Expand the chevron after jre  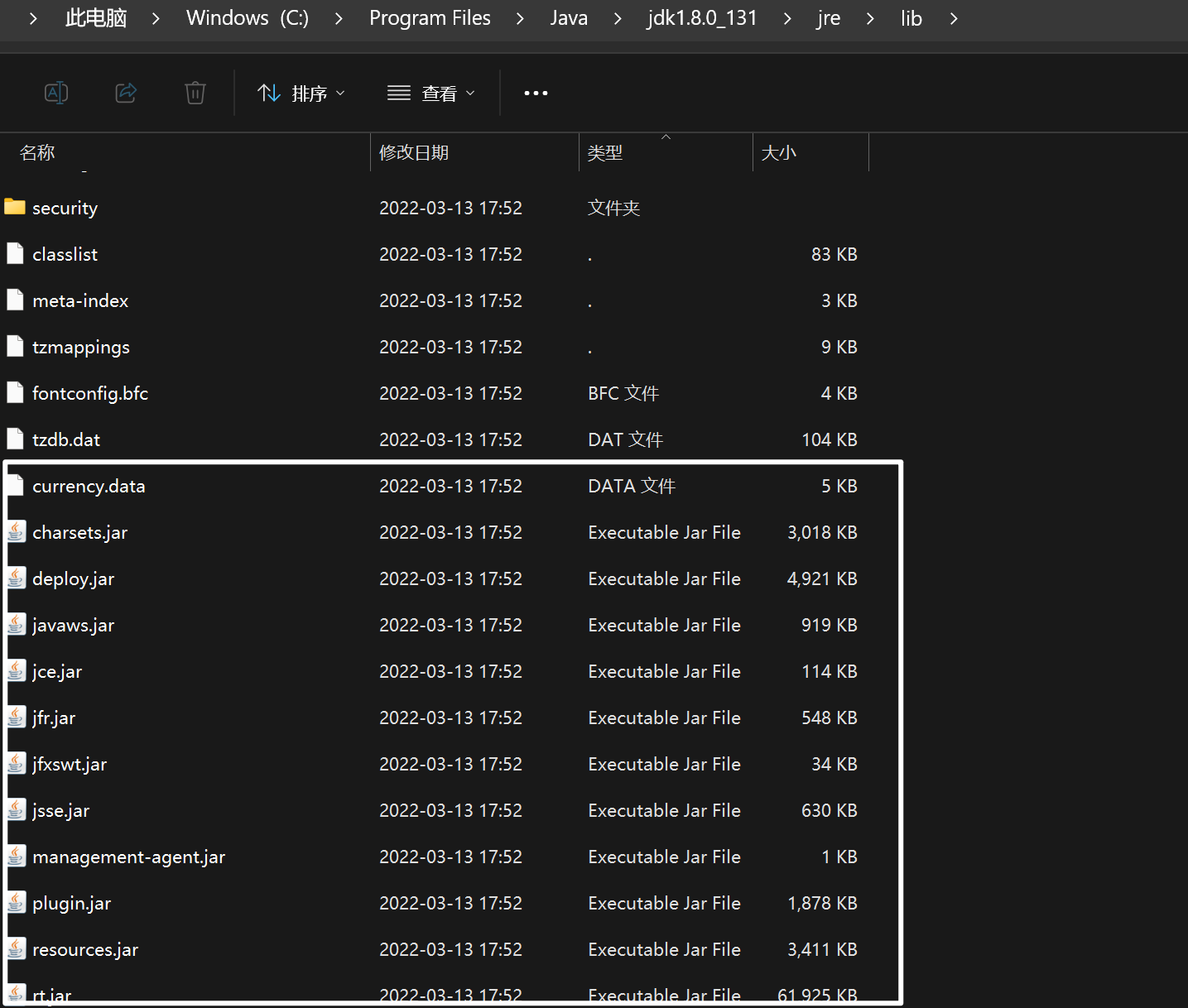click(x=870, y=18)
